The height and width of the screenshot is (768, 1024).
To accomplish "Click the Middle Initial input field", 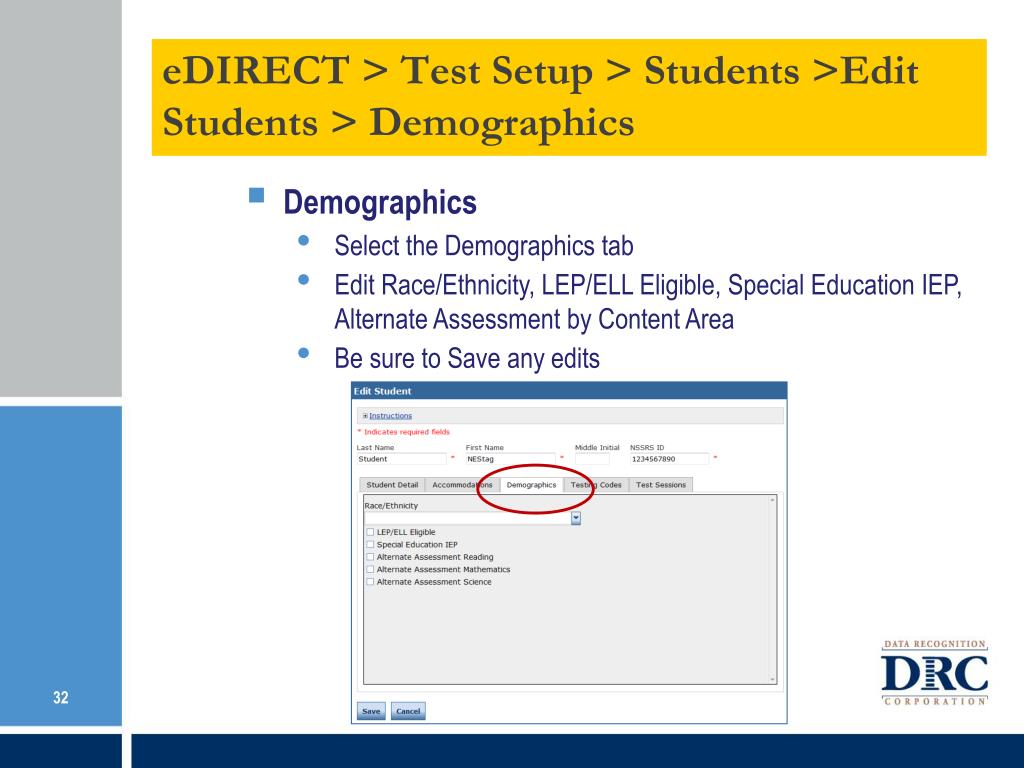I will pos(592,459).
